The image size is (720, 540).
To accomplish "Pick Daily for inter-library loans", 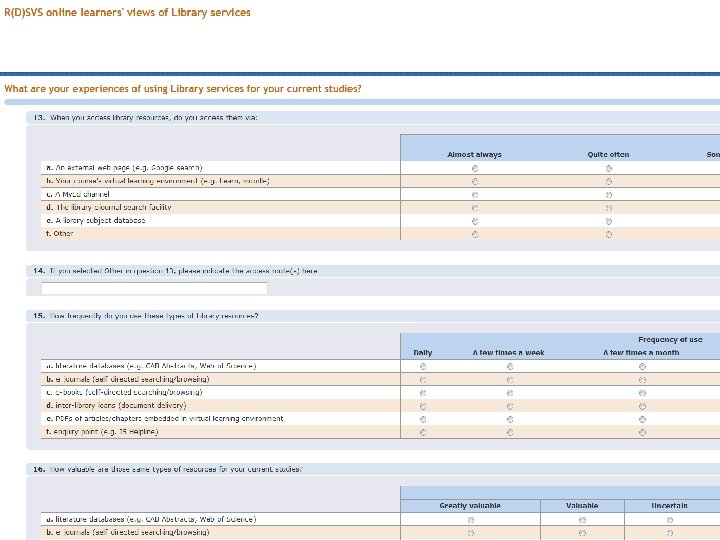I will 423,406.
